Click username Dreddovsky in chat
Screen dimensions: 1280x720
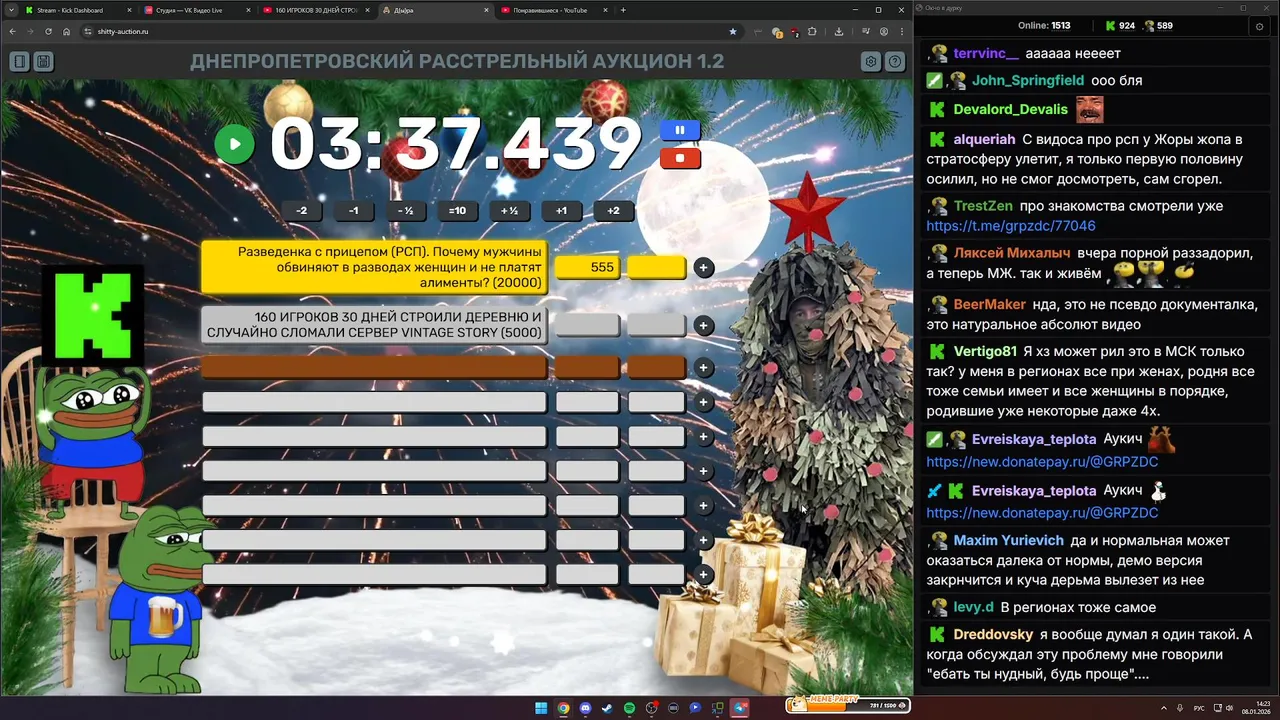(x=993, y=634)
